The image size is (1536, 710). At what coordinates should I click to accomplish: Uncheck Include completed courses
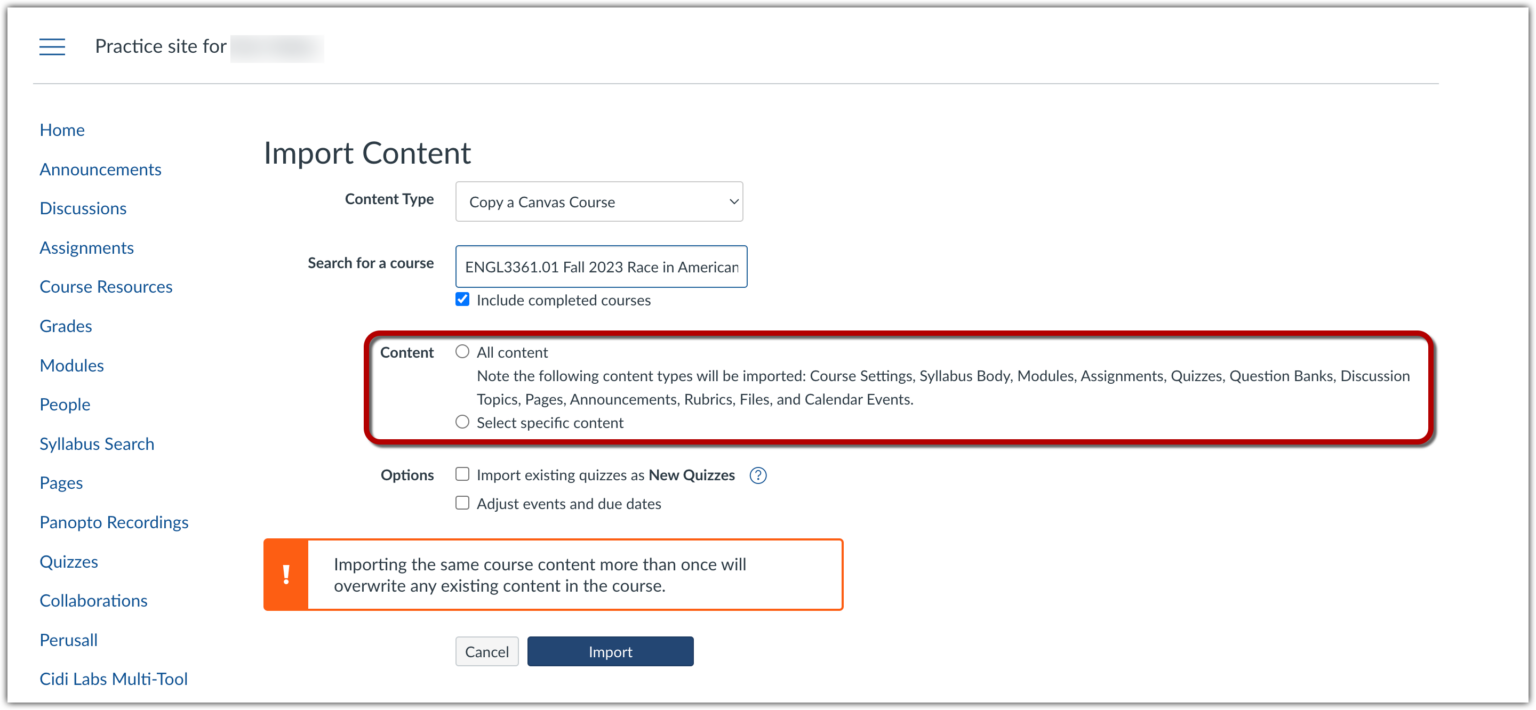click(462, 299)
